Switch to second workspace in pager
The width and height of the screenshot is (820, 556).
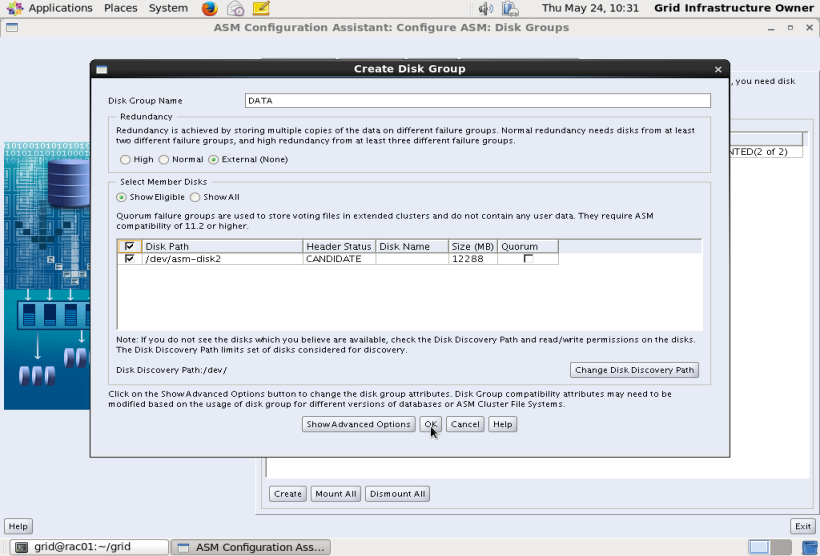pyautogui.click(x=781, y=547)
